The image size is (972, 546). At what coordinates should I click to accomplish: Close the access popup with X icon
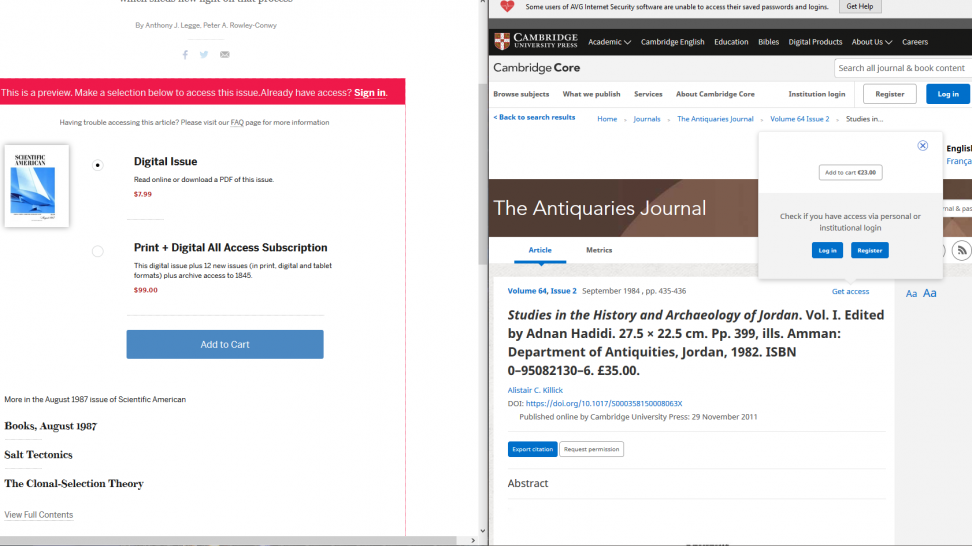tap(922, 146)
